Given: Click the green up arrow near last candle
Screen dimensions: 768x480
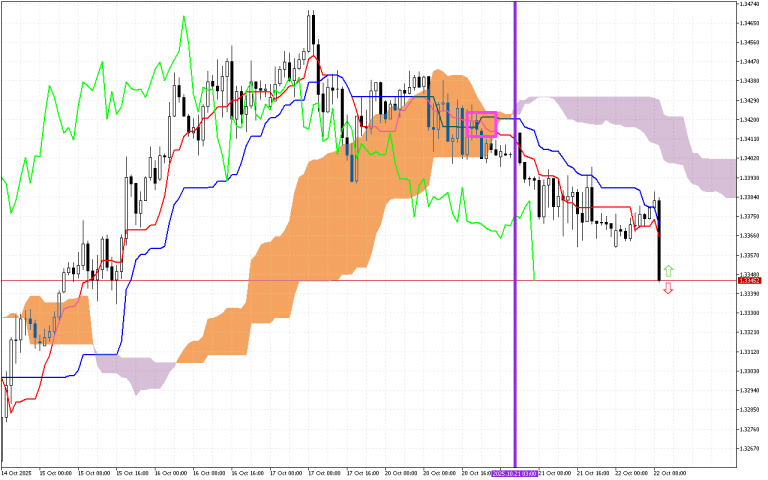Looking at the screenshot, I should [x=668, y=271].
